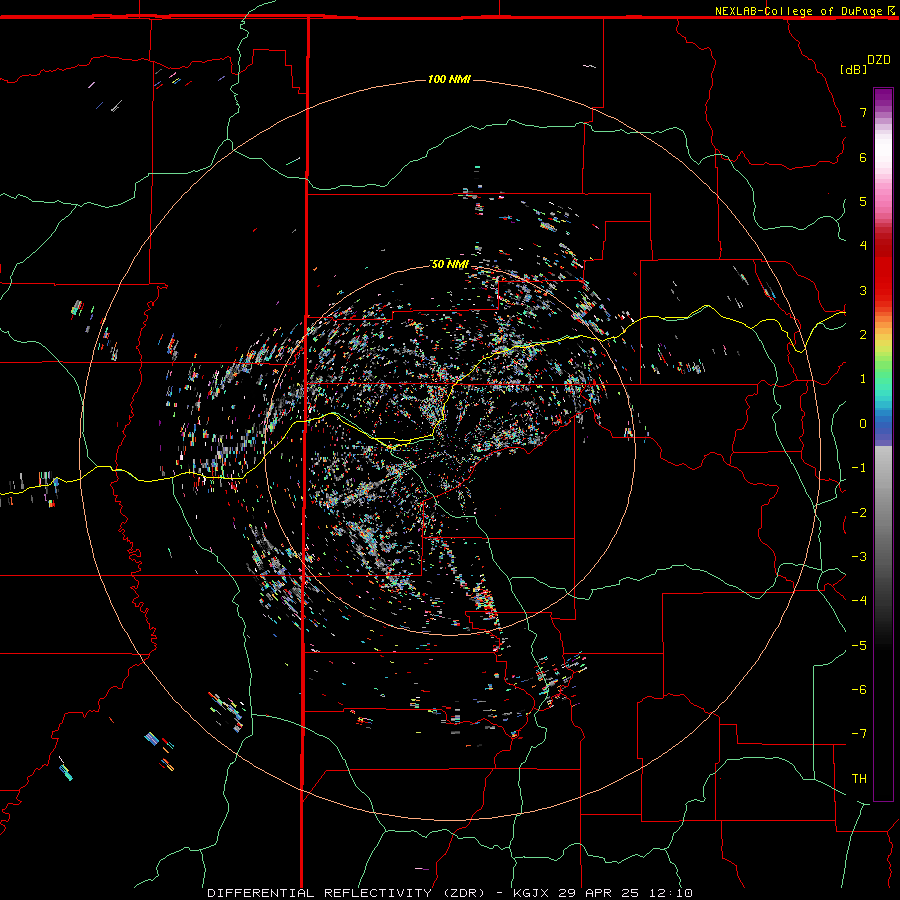Click the -1 value on the color scale
900x900 pixels.
pos(859,468)
